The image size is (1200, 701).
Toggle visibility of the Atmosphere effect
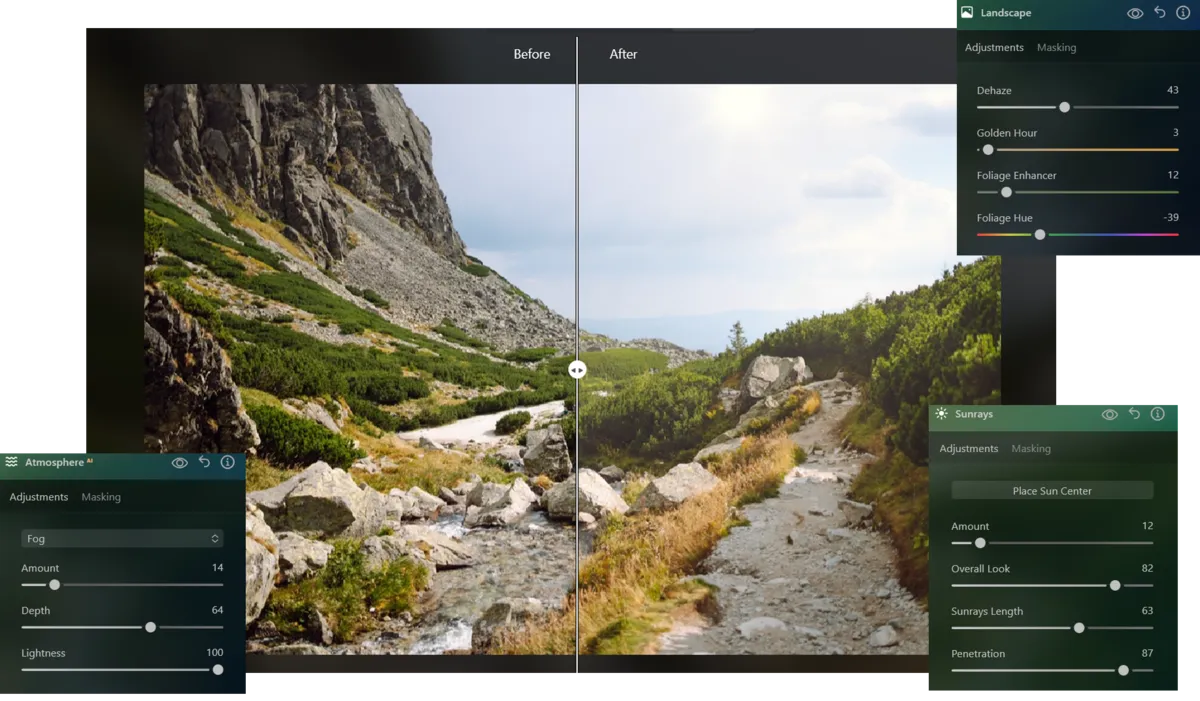click(179, 462)
